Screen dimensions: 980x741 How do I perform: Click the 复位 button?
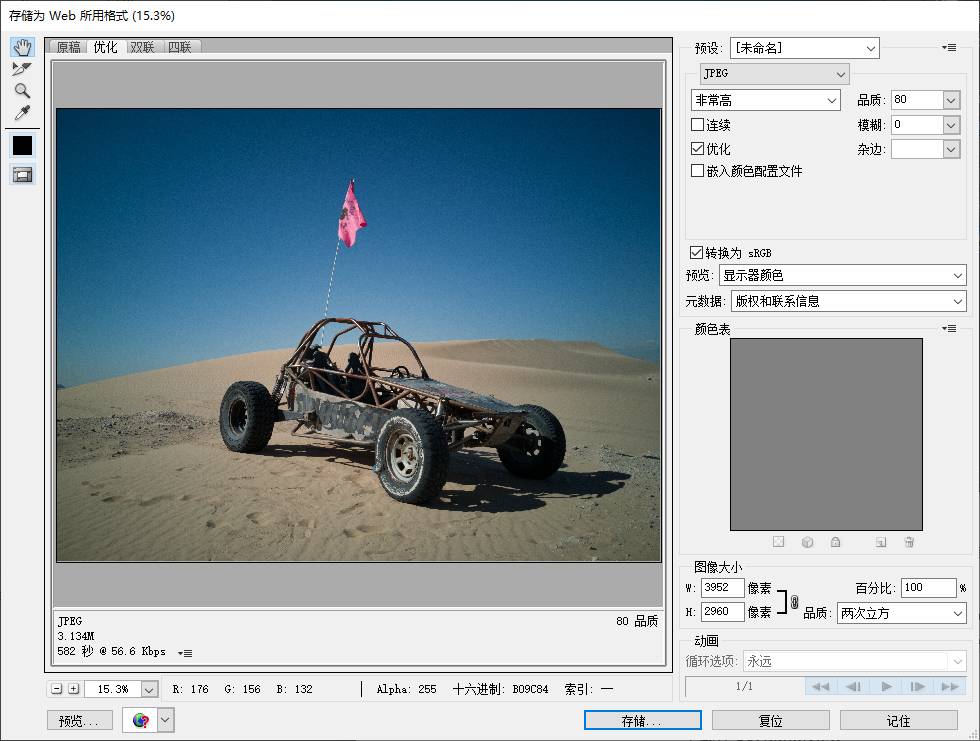click(770, 720)
